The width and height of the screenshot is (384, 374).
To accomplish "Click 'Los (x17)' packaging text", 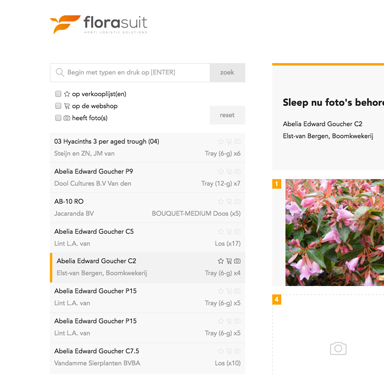I will (x=228, y=243).
